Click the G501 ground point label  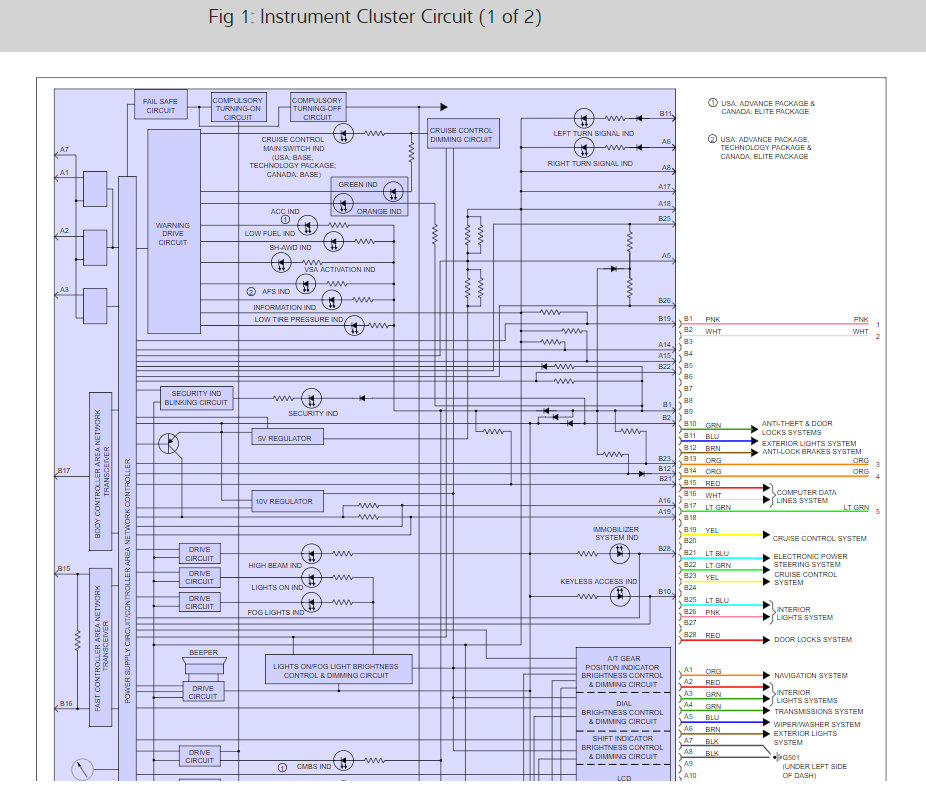point(791,757)
